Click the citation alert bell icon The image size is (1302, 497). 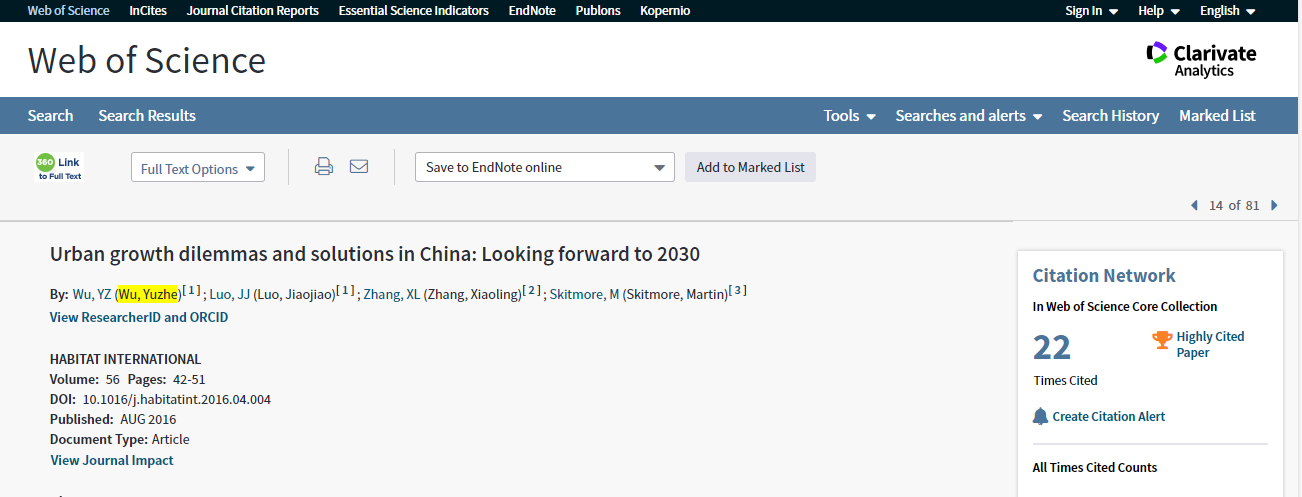1040,416
